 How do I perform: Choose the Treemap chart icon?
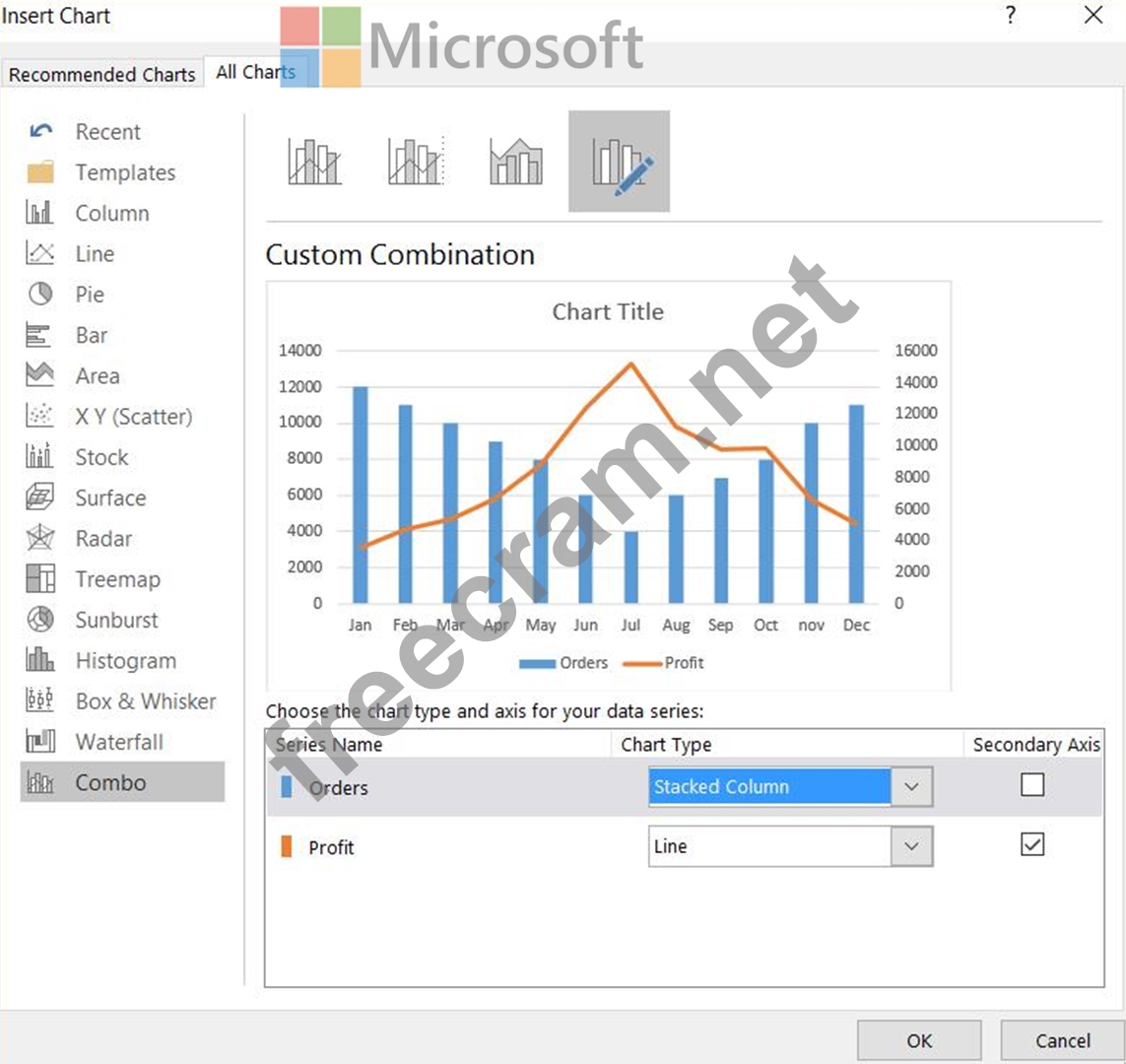[x=40, y=578]
